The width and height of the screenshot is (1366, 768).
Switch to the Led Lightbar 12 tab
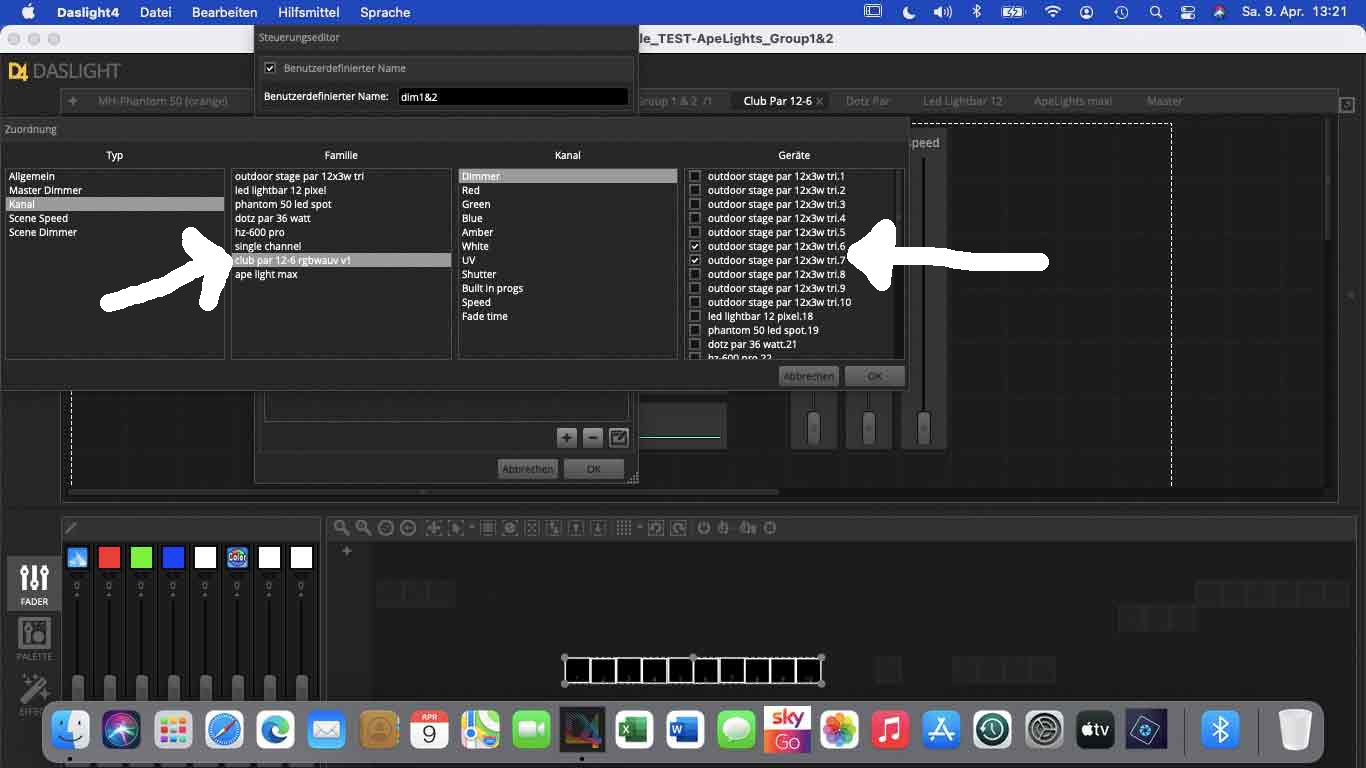pyautogui.click(x=962, y=101)
